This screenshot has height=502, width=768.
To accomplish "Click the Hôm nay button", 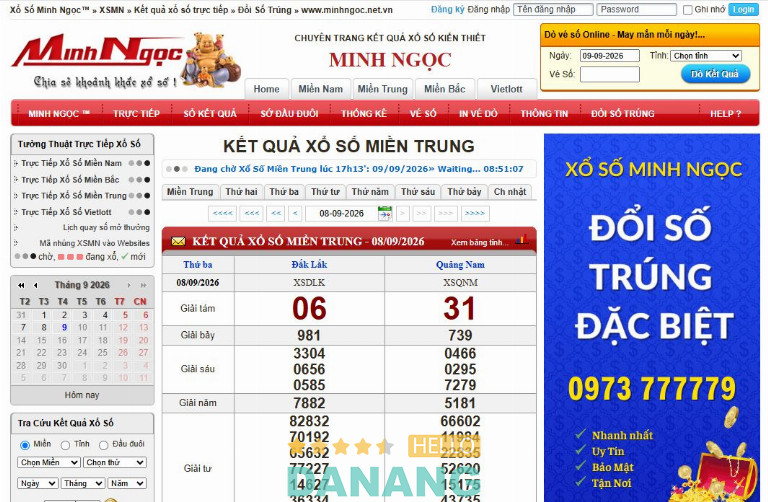I will tap(82, 395).
